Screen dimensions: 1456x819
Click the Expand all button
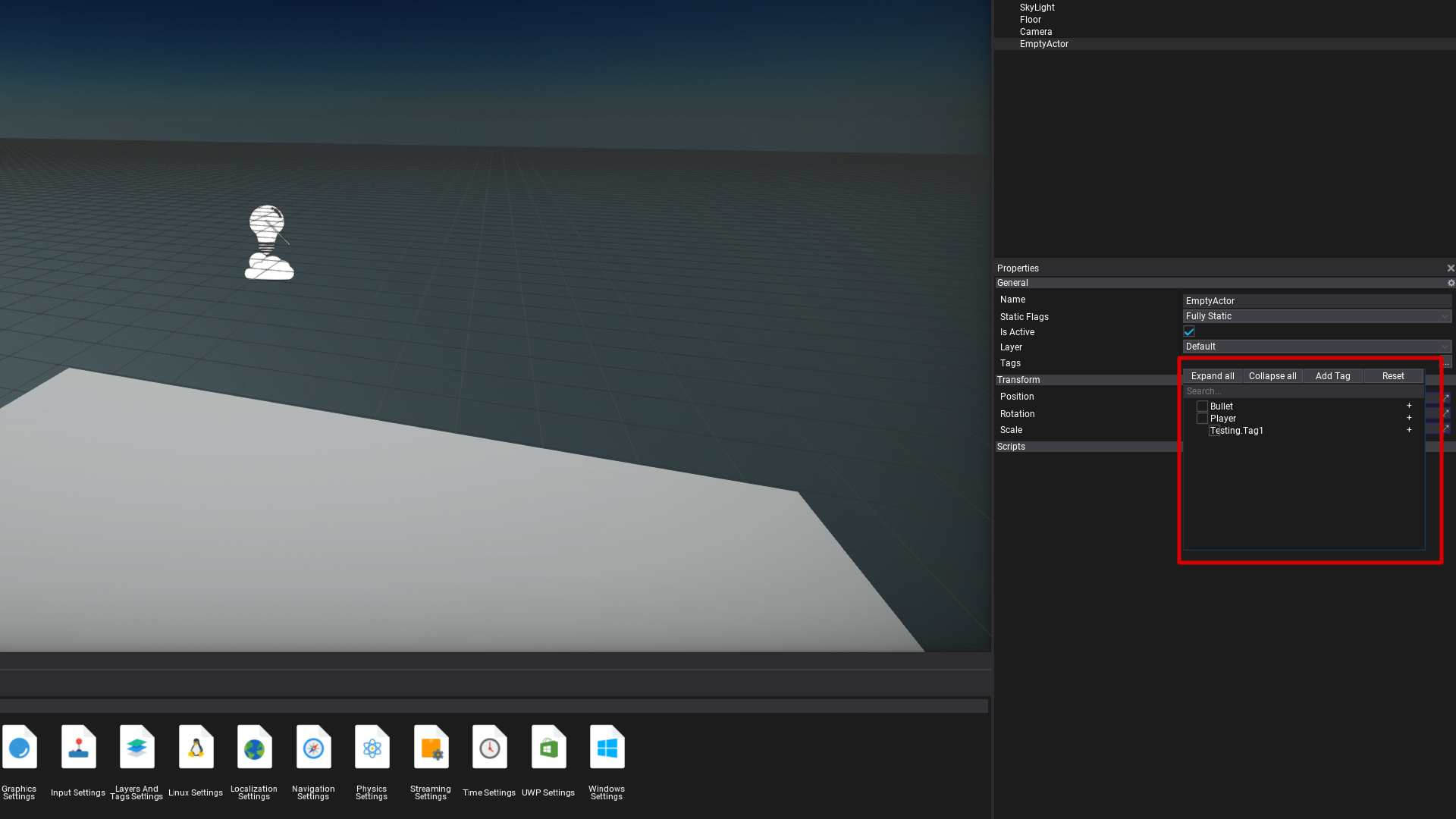click(x=1213, y=376)
